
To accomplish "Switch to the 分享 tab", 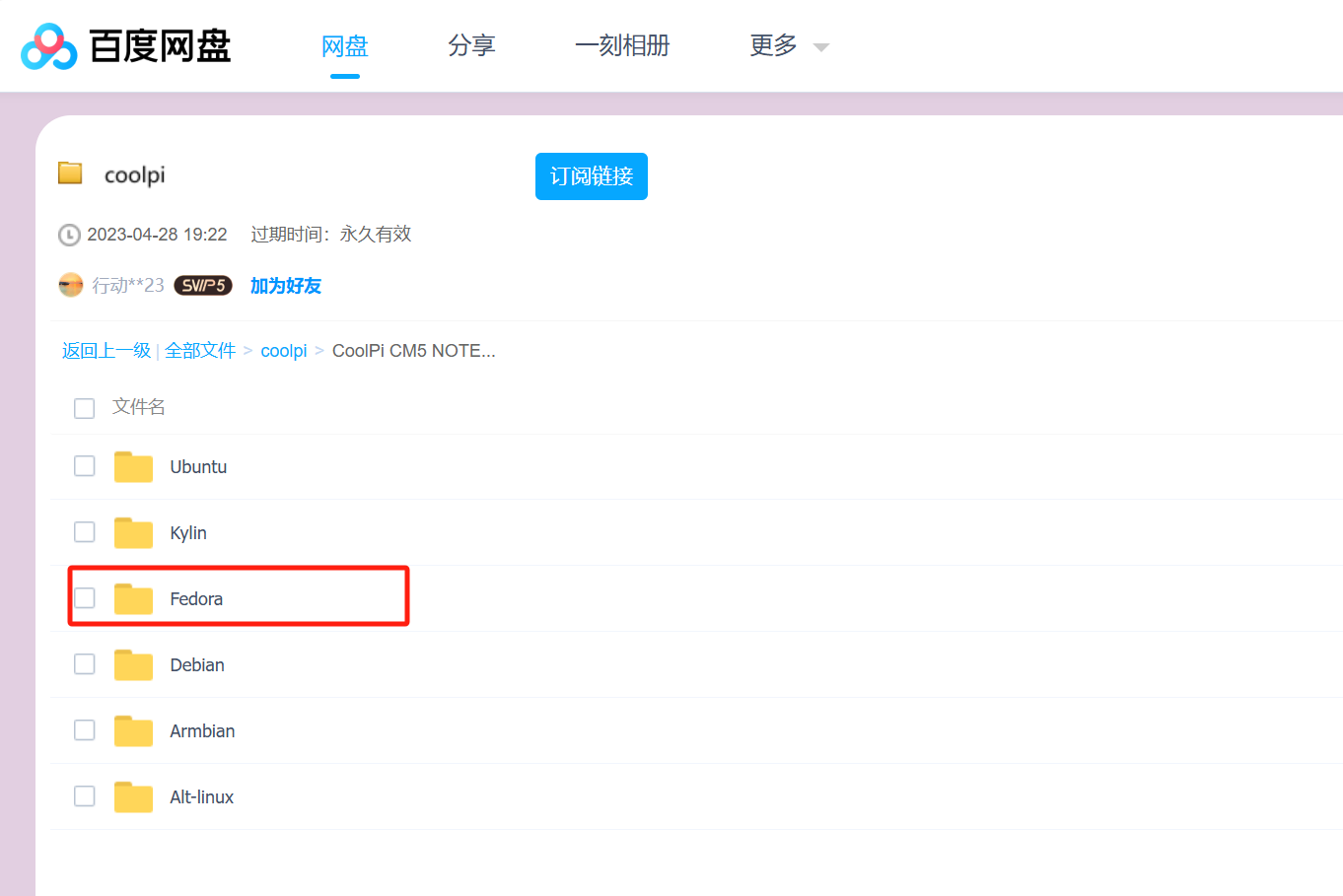I will pyautogui.click(x=471, y=45).
